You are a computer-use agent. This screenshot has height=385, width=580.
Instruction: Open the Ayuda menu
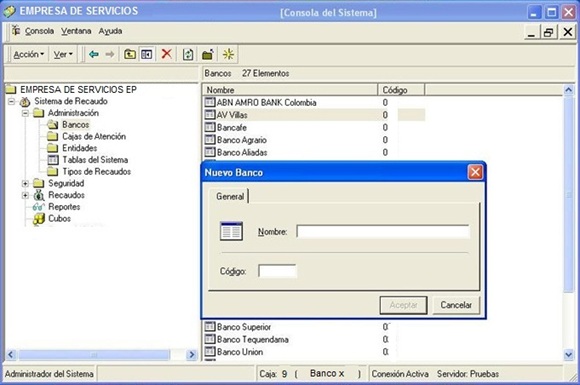(110, 31)
